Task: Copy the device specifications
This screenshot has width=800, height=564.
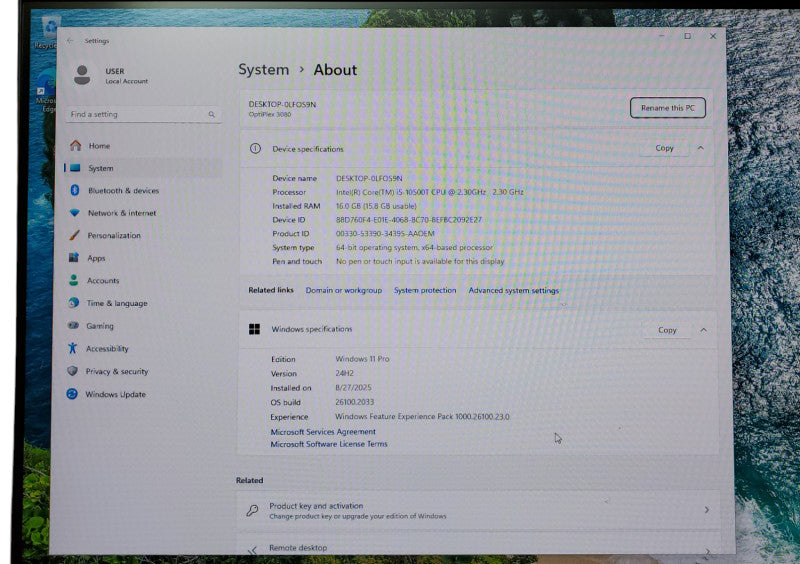Action: point(664,148)
